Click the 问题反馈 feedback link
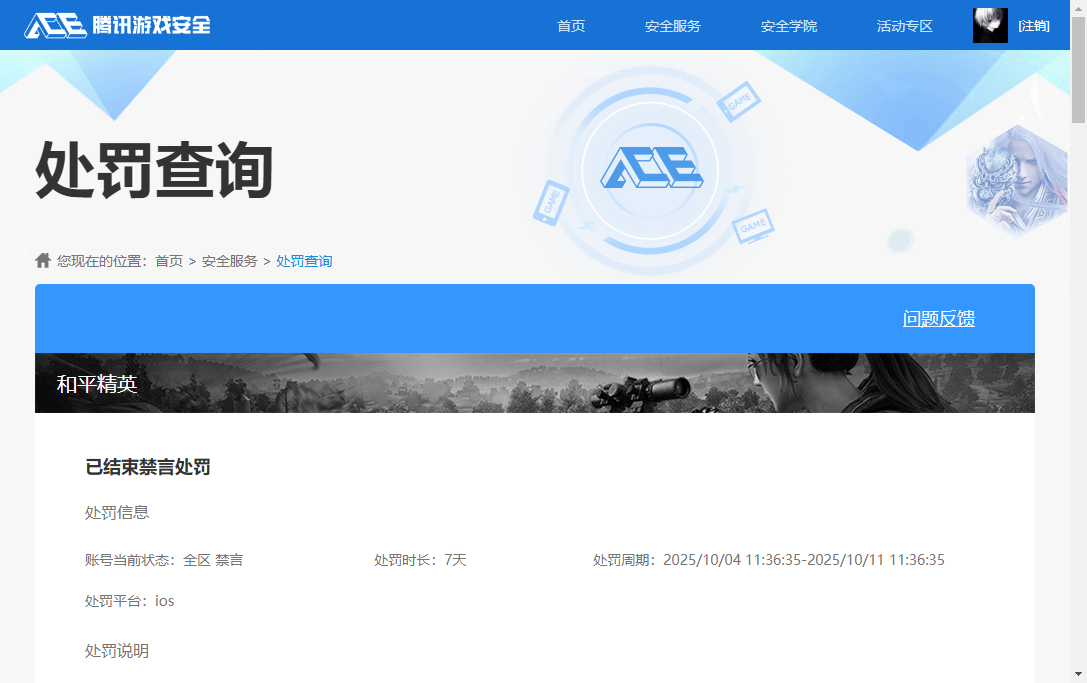This screenshot has width=1087, height=683. (940, 318)
